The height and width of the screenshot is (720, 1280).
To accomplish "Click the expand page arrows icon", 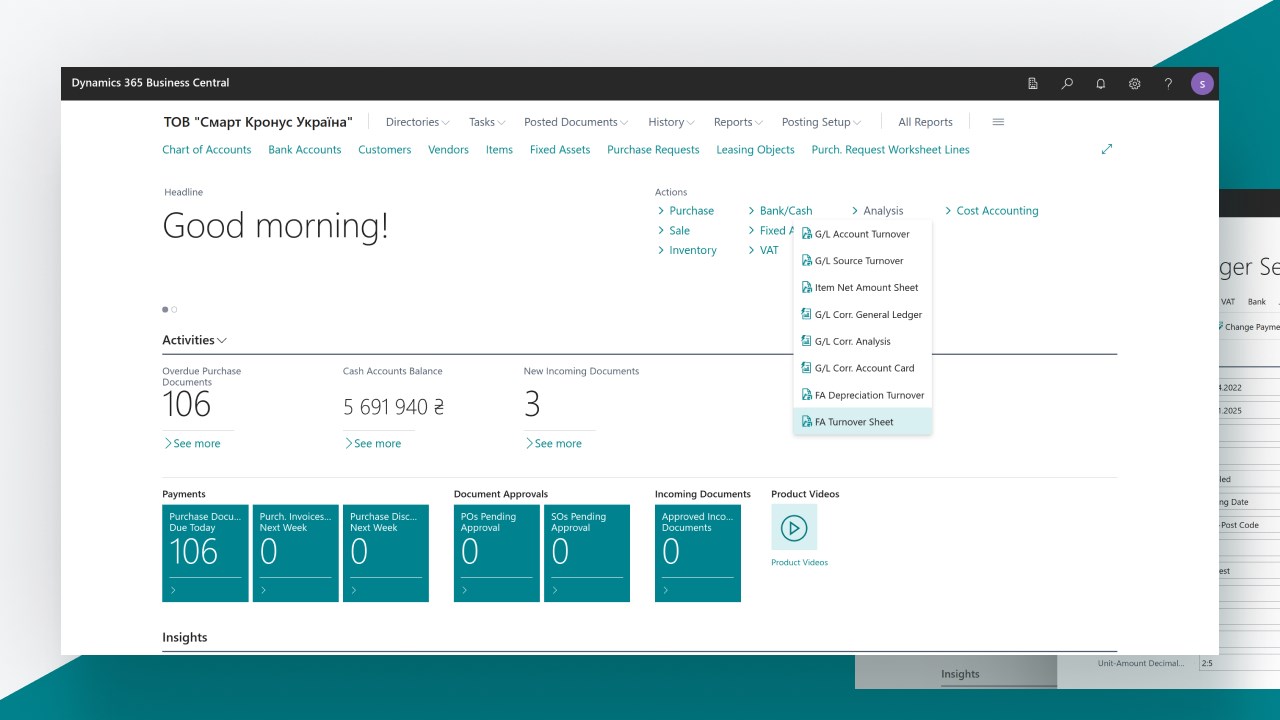I will [x=1107, y=149].
